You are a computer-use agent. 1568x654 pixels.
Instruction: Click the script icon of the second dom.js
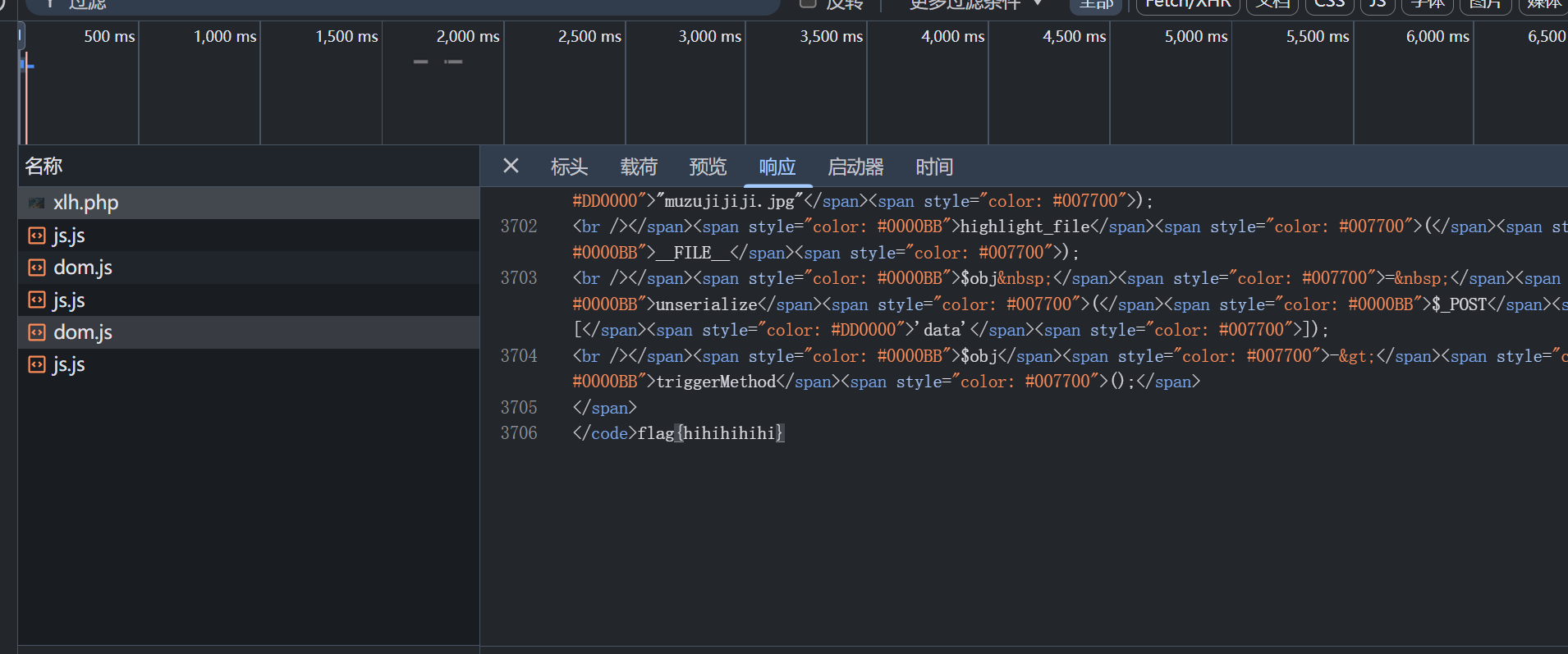point(36,332)
